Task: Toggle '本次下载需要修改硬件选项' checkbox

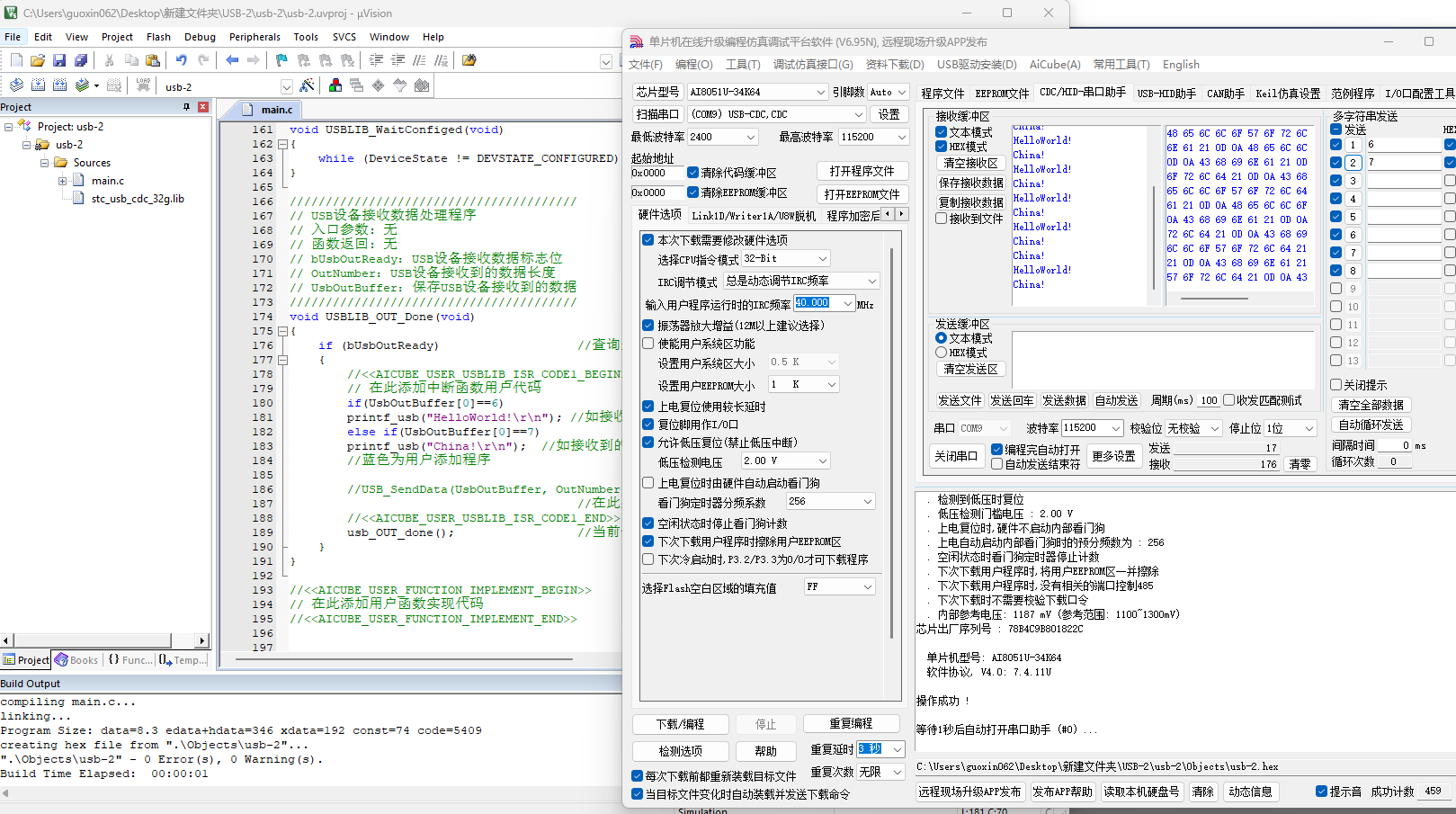Action: click(648, 240)
